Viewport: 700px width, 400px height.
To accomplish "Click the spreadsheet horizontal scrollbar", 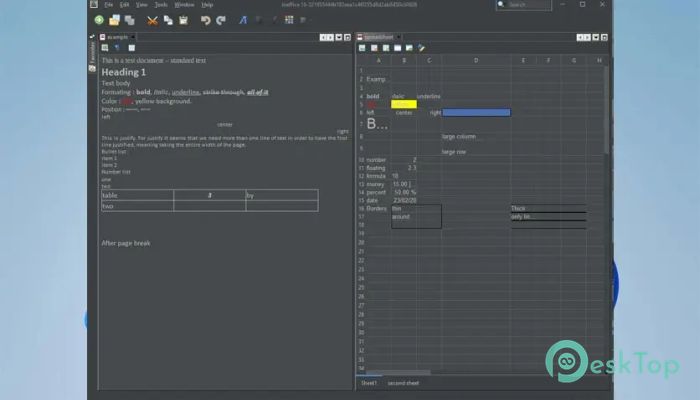I will (398, 372).
